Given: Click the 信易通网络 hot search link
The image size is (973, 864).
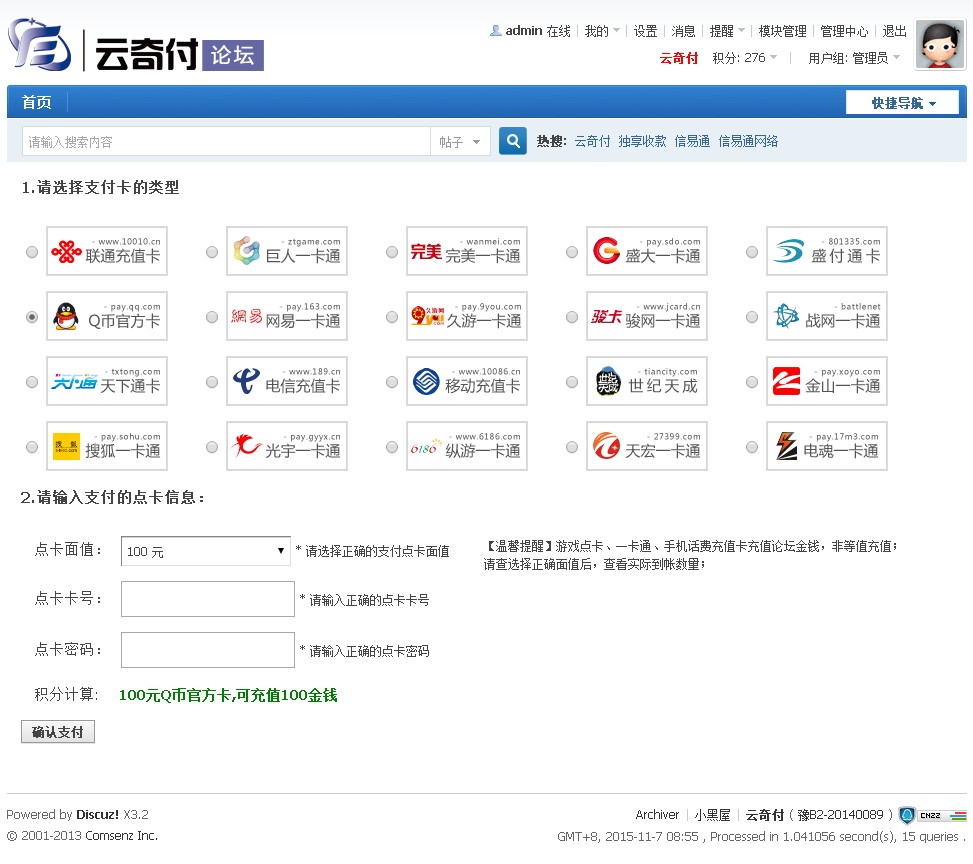Looking at the screenshot, I should [748, 141].
